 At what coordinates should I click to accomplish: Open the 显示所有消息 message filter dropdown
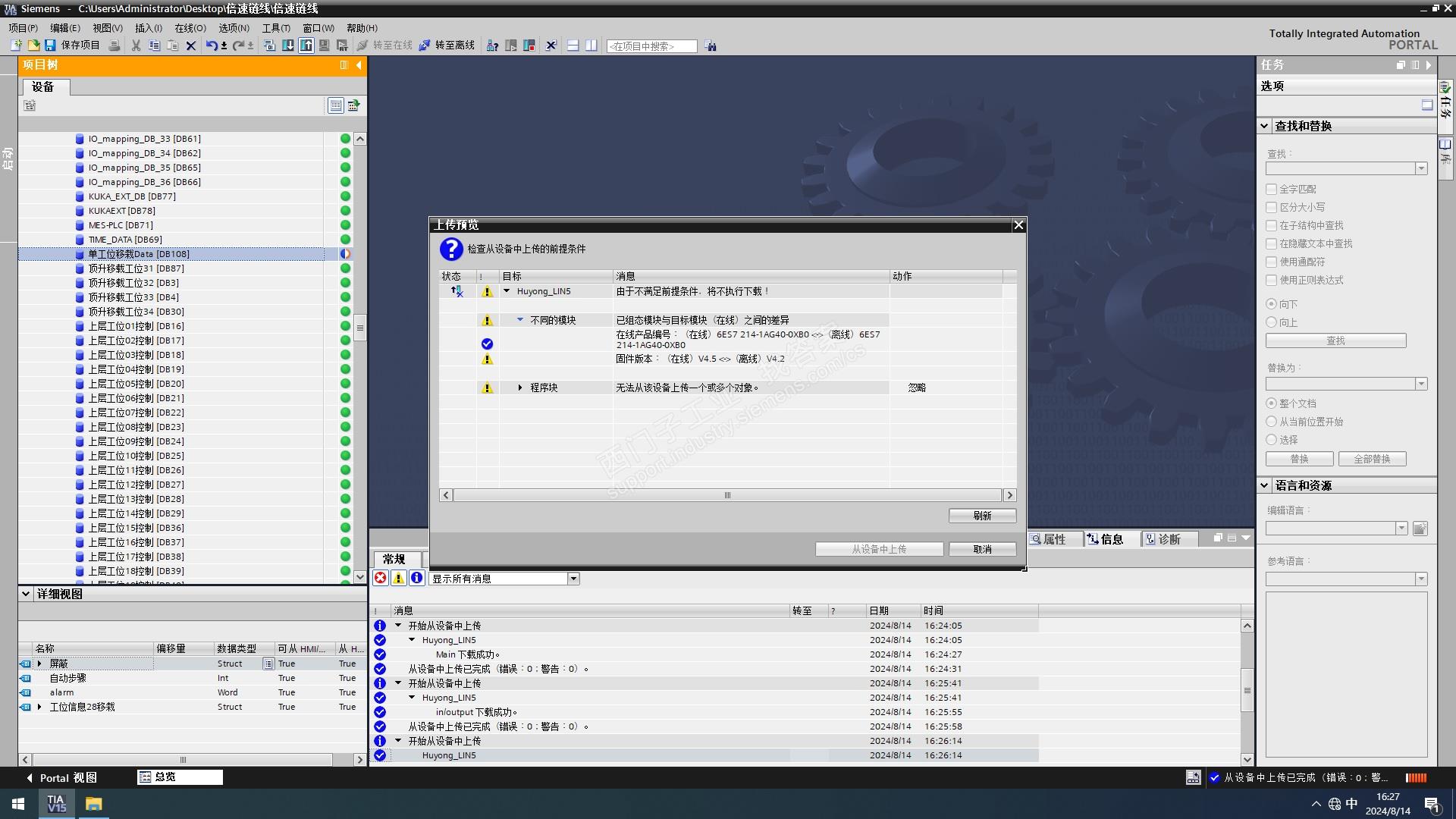coord(573,579)
